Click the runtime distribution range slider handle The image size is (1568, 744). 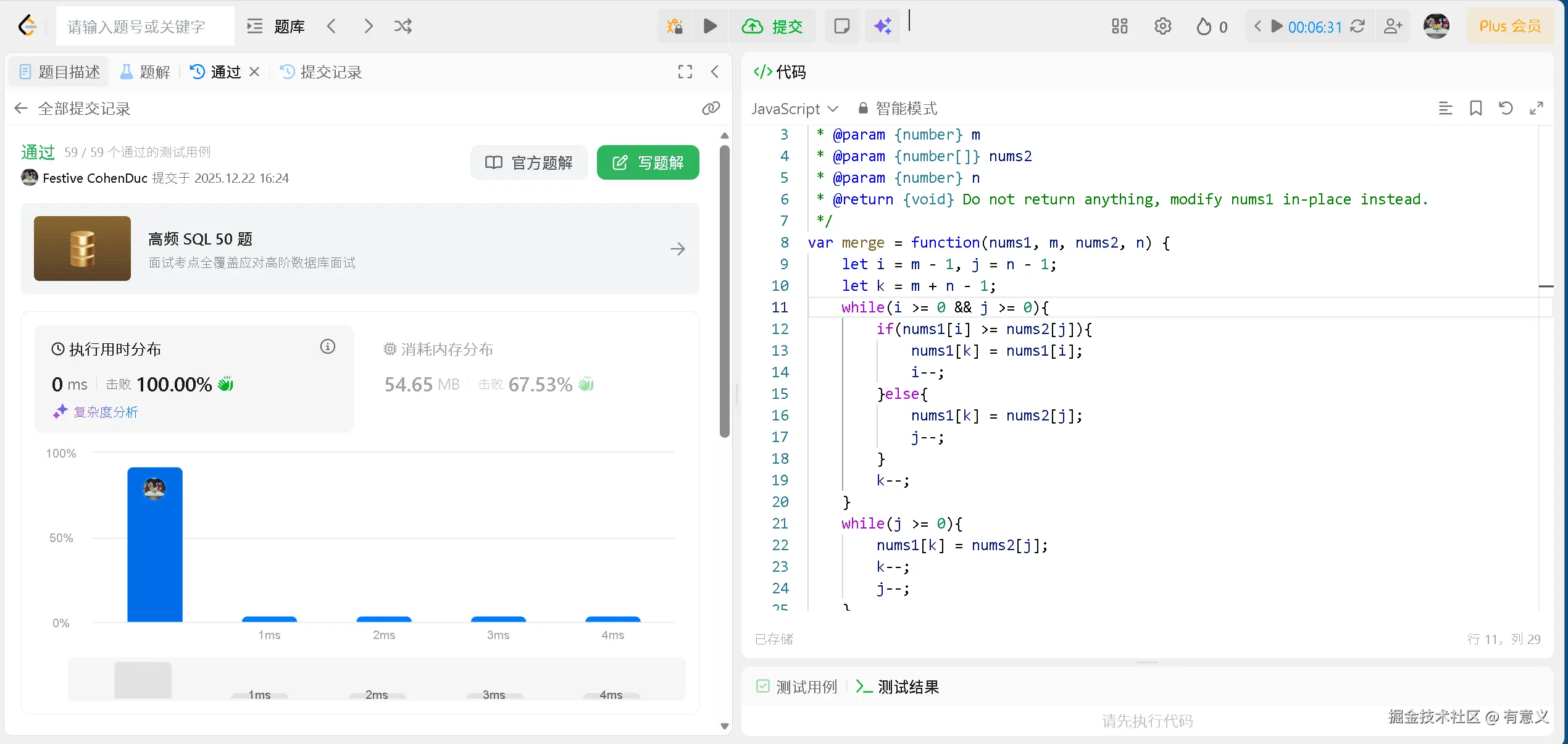click(143, 680)
